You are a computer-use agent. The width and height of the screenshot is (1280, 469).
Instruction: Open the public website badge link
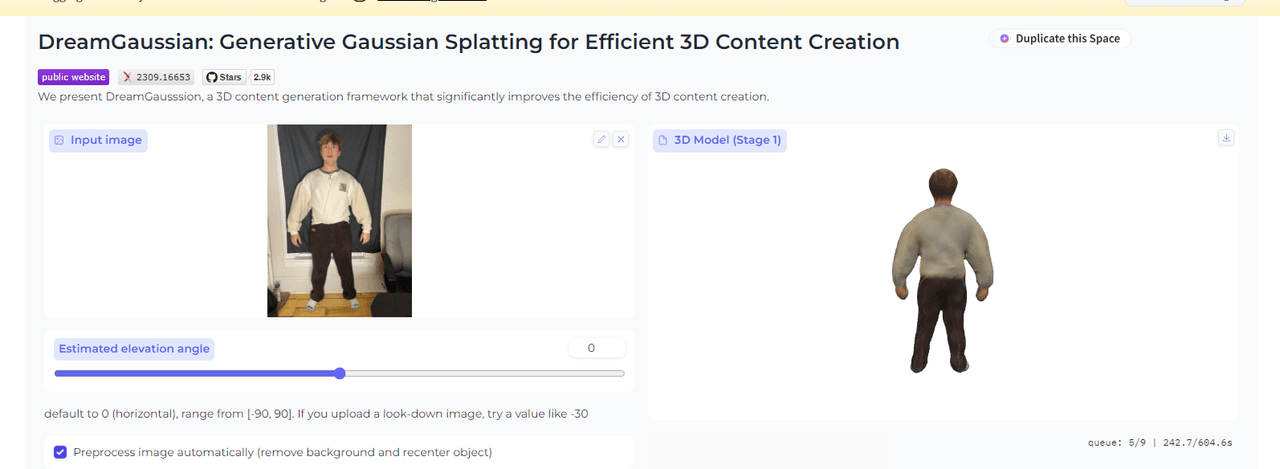(74, 77)
